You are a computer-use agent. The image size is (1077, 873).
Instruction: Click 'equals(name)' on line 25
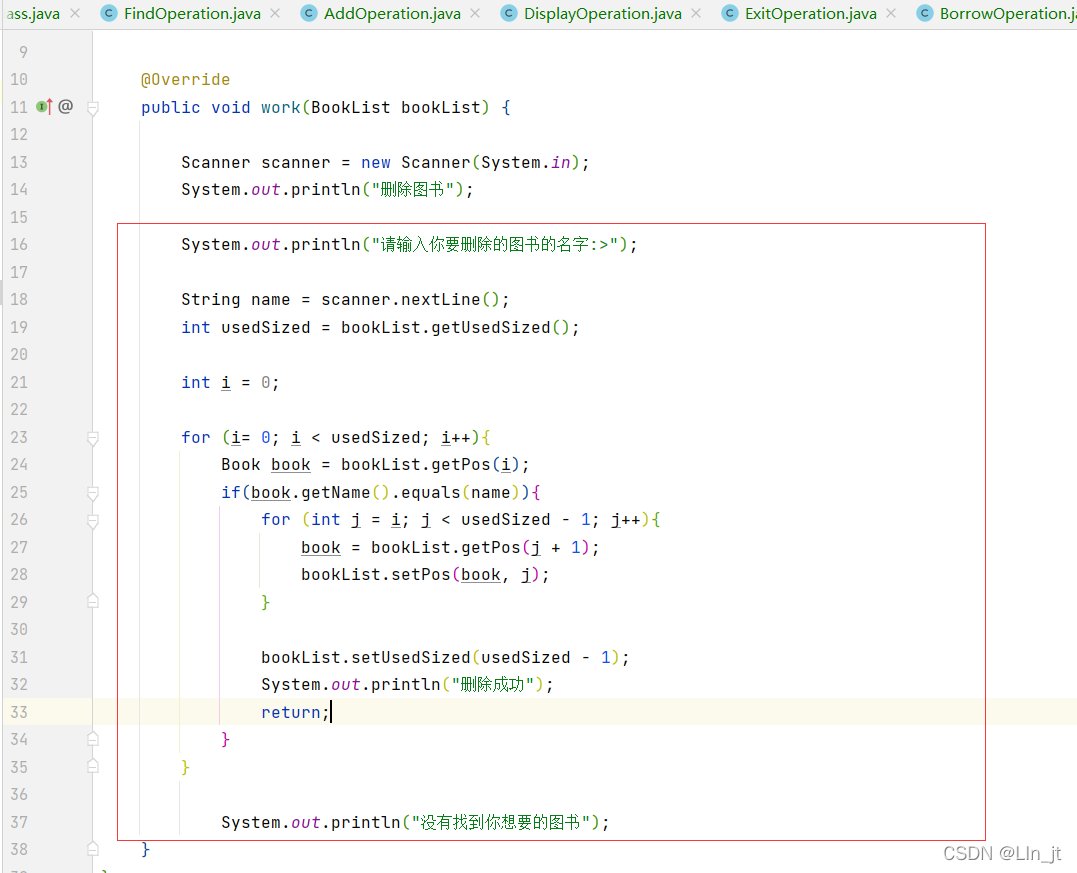click(461, 492)
